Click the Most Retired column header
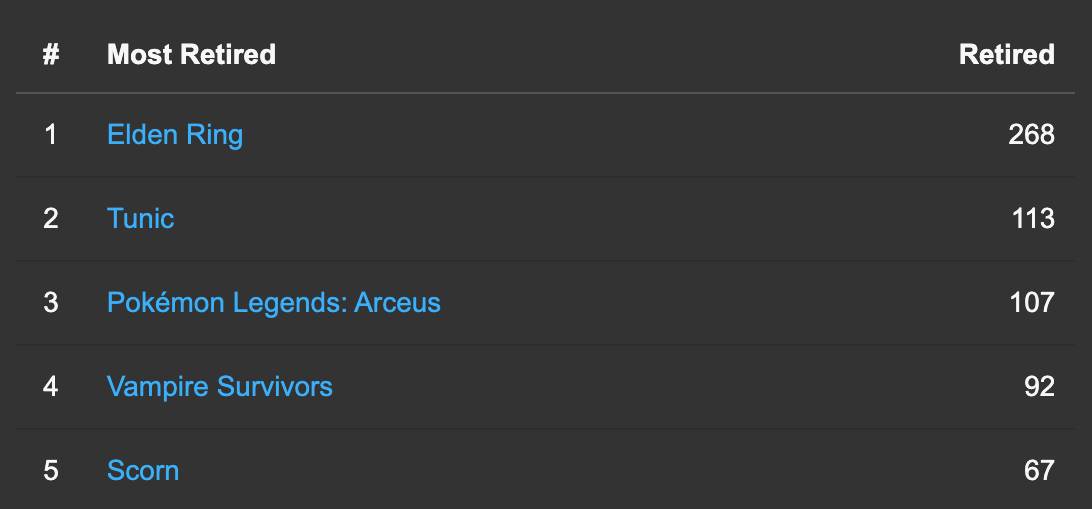This screenshot has height=509, width=1092. pos(191,54)
